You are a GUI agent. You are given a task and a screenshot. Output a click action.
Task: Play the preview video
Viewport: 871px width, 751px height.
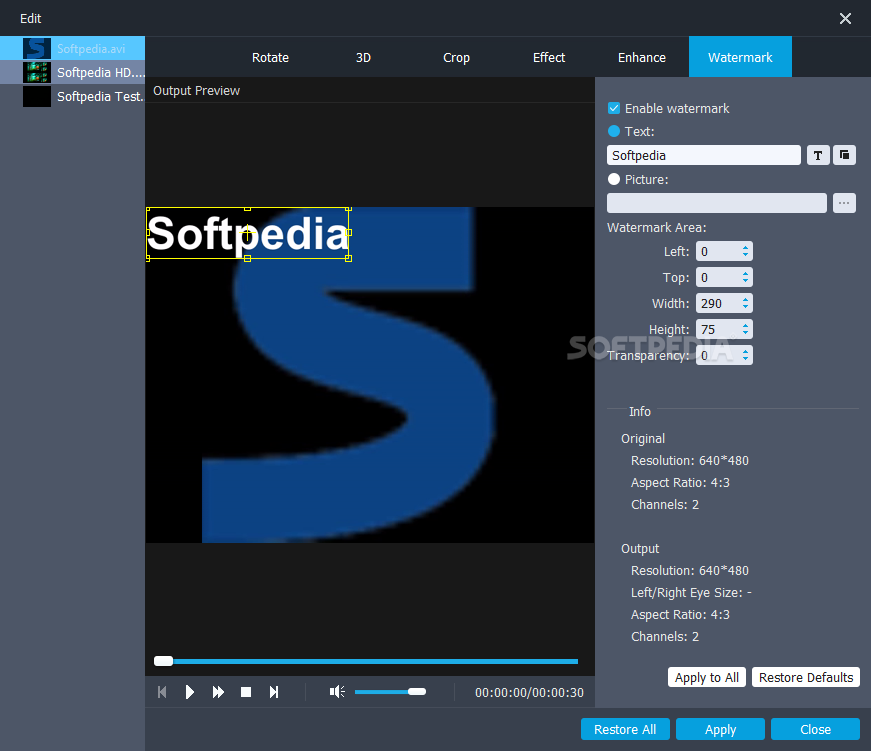tap(189, 692)
